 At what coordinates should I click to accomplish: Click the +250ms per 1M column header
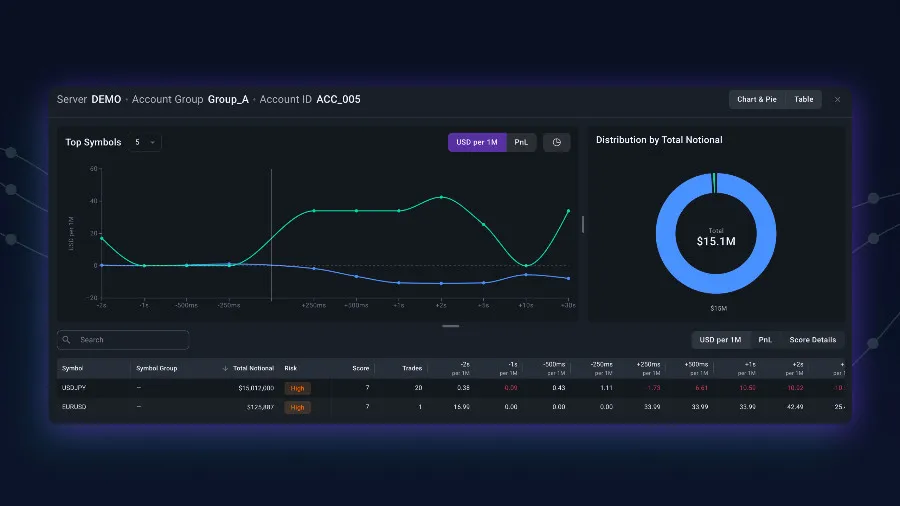(x=649, y=368)
